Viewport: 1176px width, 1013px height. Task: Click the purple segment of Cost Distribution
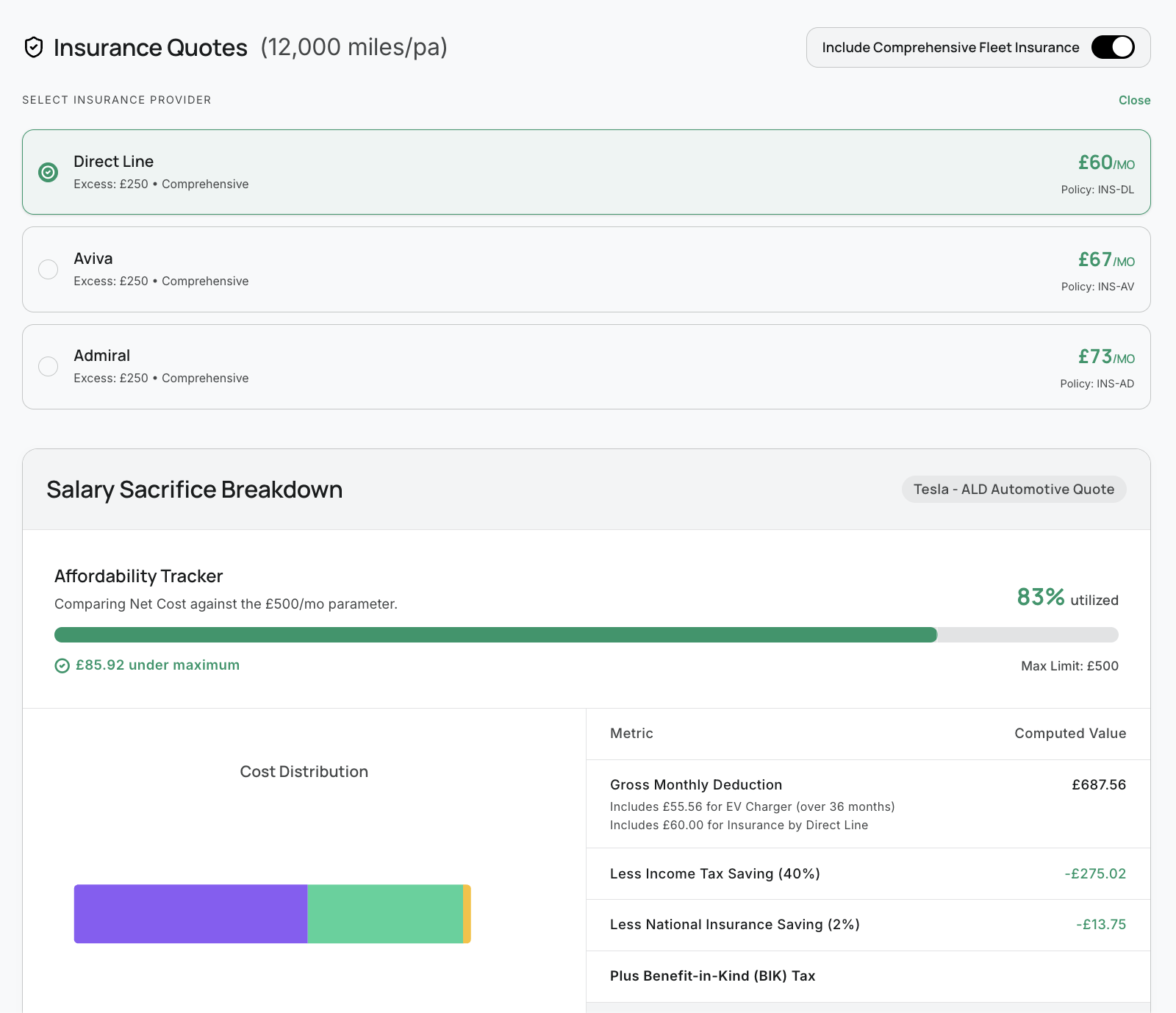coord(190,914)
